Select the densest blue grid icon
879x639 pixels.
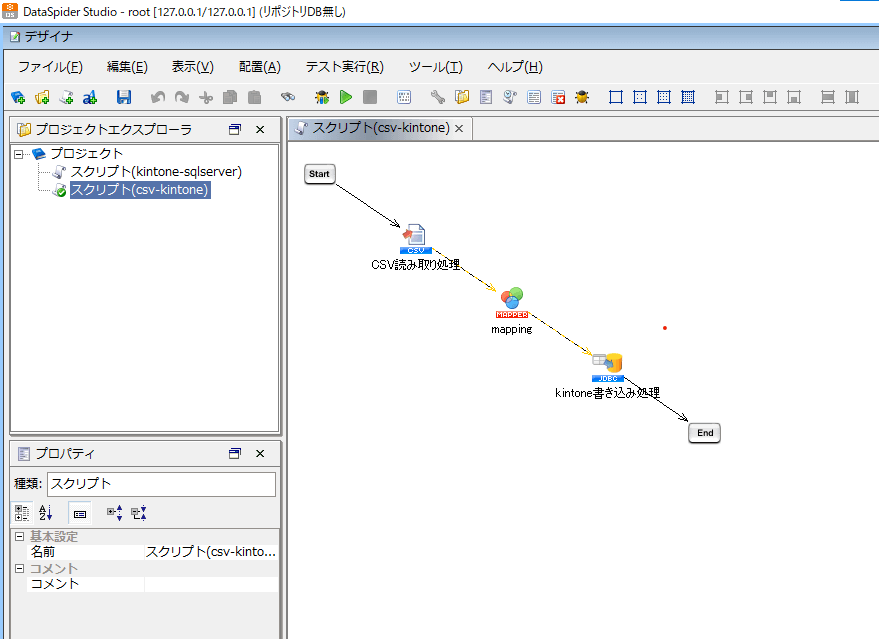(x=688, y=98)
